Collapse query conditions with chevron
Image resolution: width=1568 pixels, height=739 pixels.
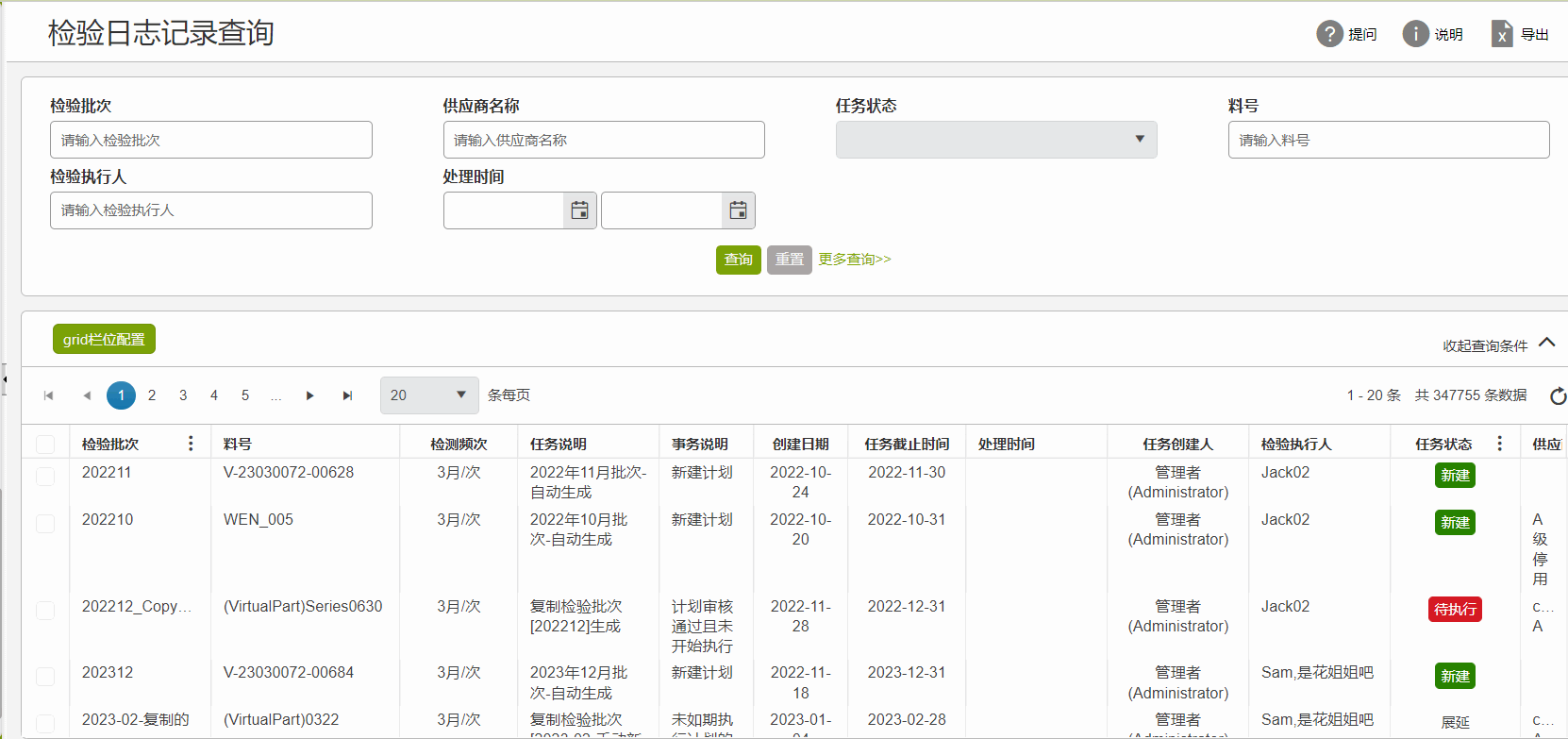(1547, 343)
